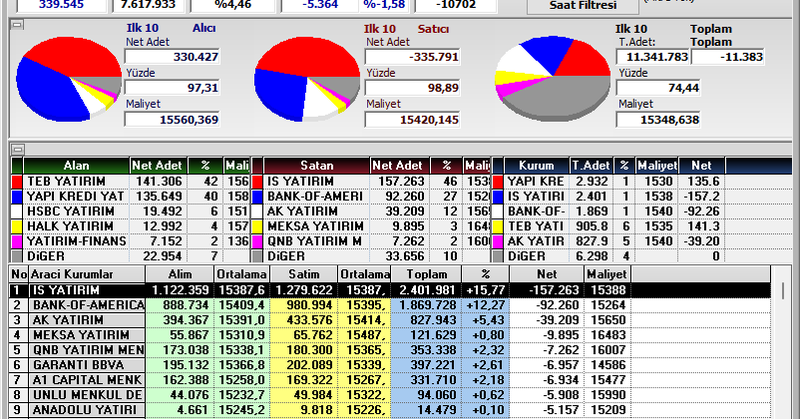Collapse the pie charts panel
The height and width of the screenshot is (419, 800).
click(17, 24)
